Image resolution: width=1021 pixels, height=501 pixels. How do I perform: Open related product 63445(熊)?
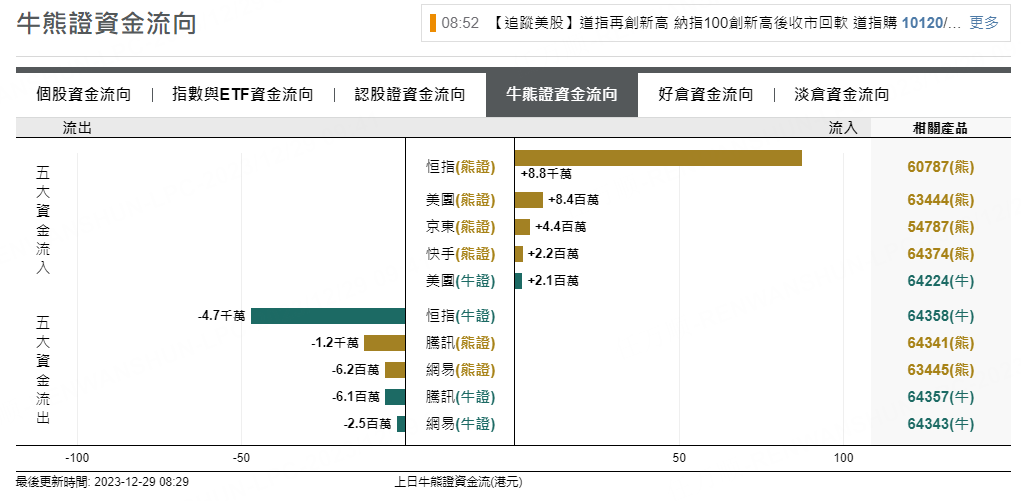coord(940,370)
